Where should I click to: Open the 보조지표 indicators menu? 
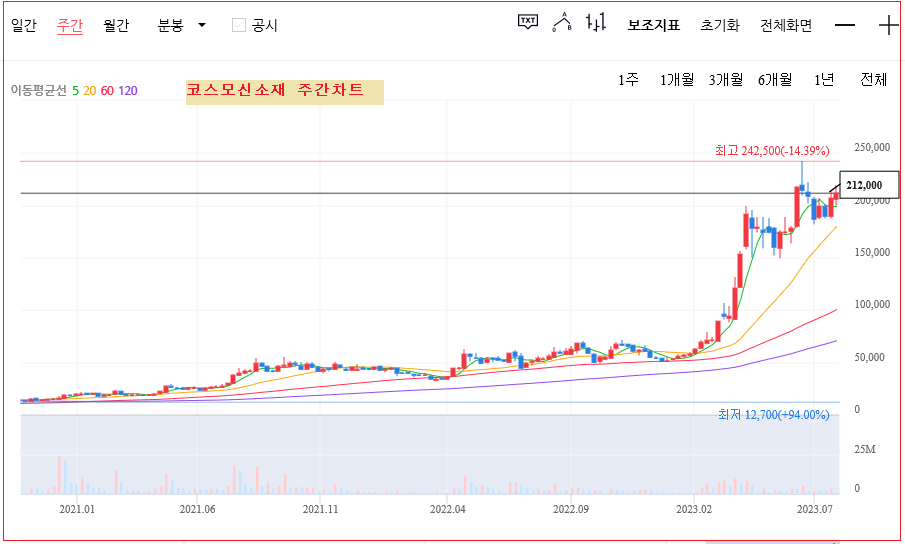click(654, 25)
